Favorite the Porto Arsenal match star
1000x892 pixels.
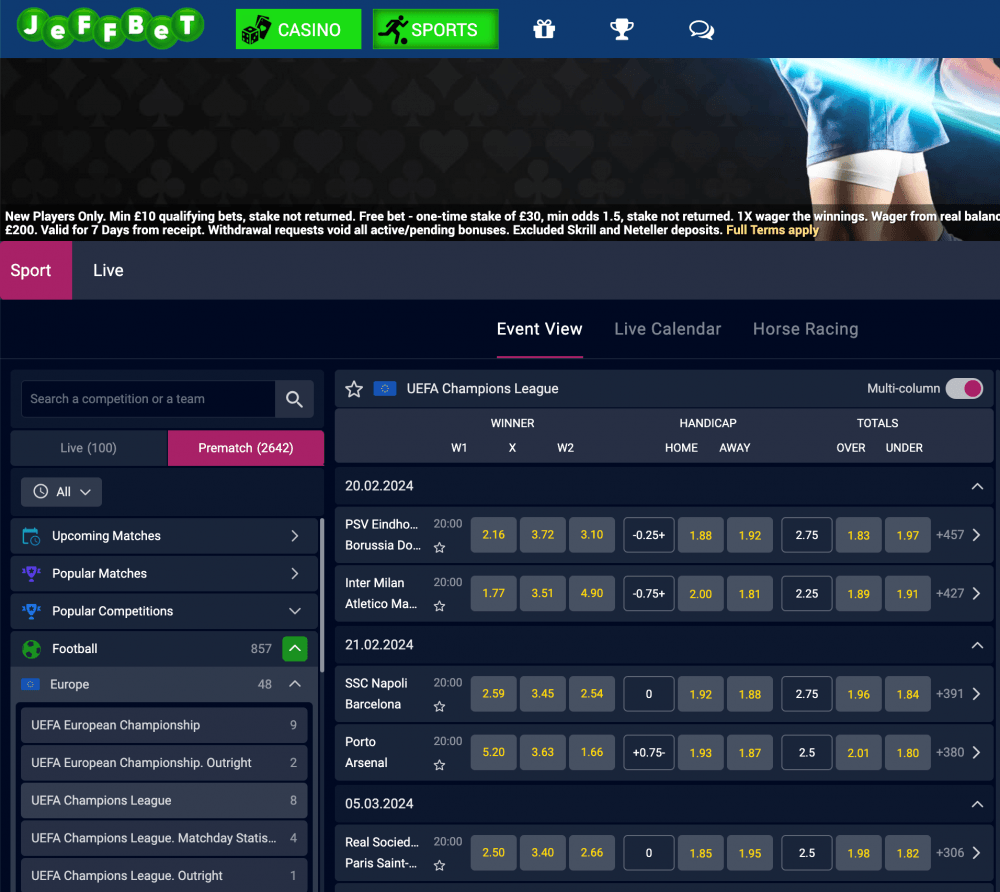click(439, 764)
